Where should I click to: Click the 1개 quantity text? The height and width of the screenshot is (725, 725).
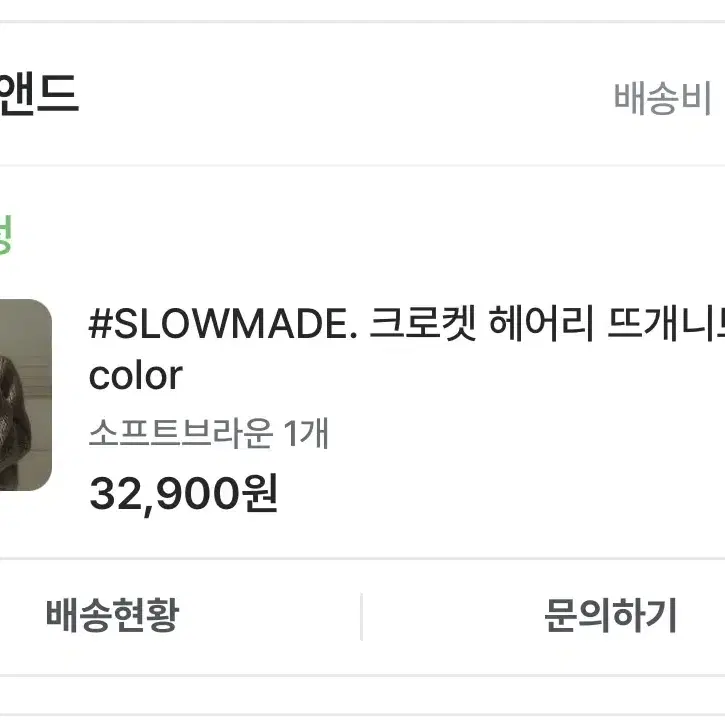306,433
